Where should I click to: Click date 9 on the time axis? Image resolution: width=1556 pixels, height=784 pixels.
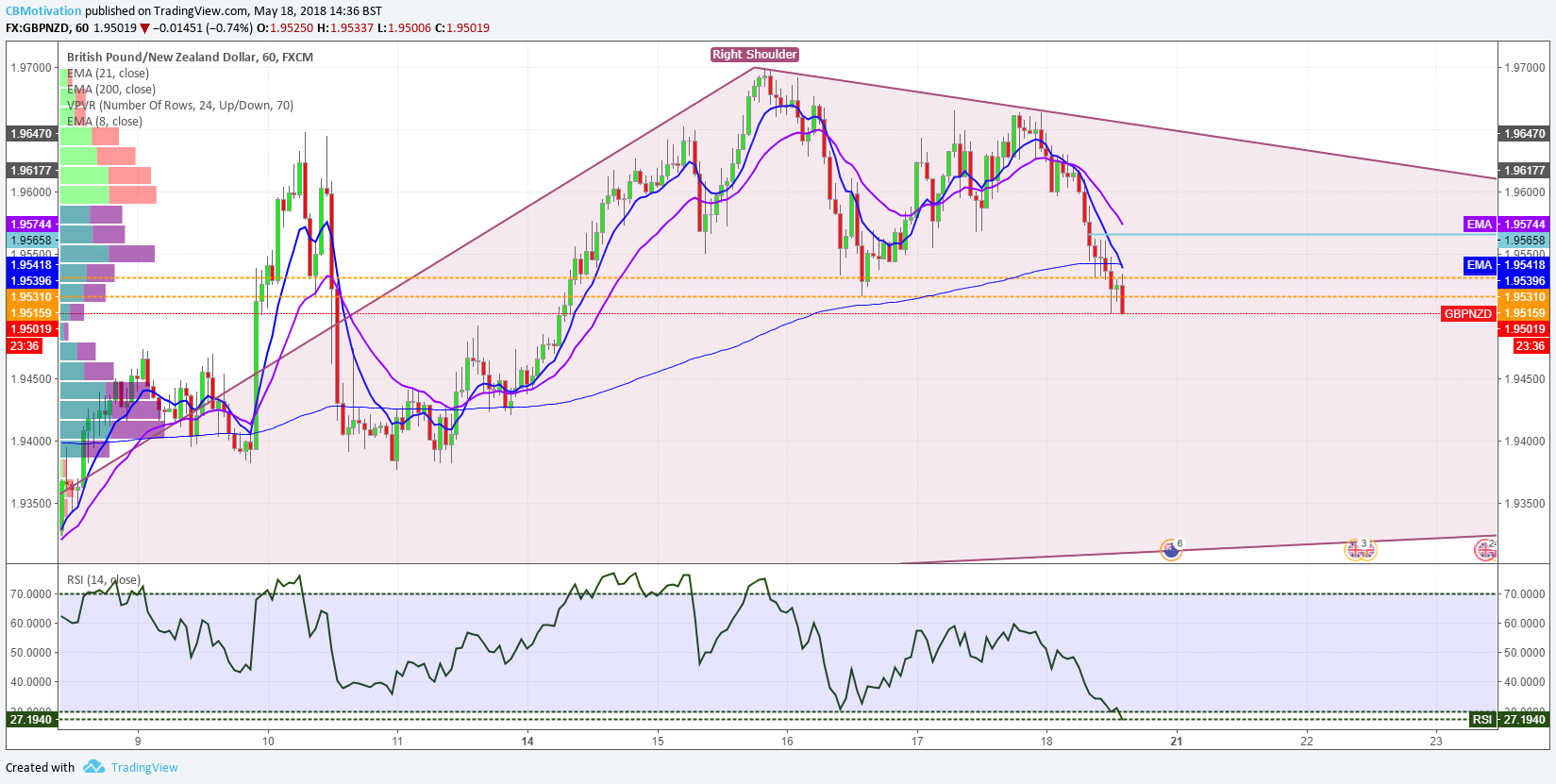(x=138, y=741)
